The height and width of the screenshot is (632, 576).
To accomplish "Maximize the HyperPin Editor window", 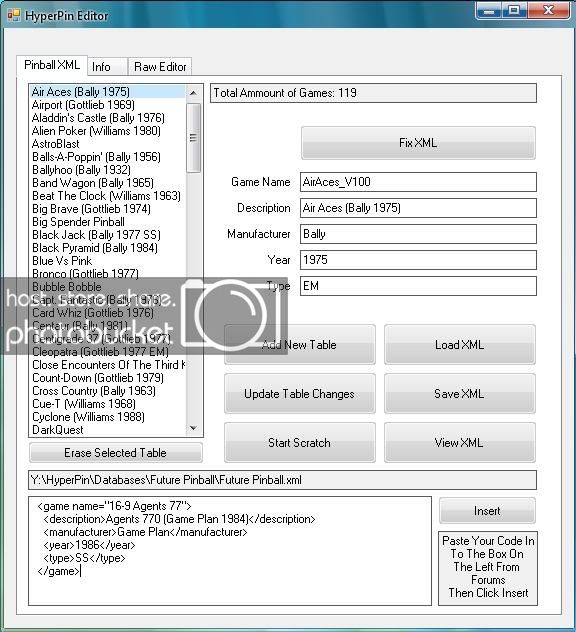I will 514,10.
